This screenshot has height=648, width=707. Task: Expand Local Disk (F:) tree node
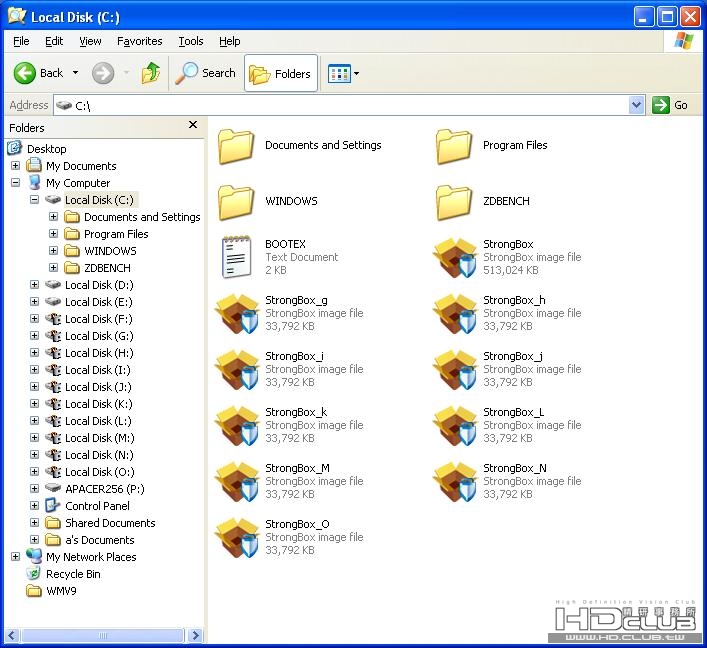point(35,318)
